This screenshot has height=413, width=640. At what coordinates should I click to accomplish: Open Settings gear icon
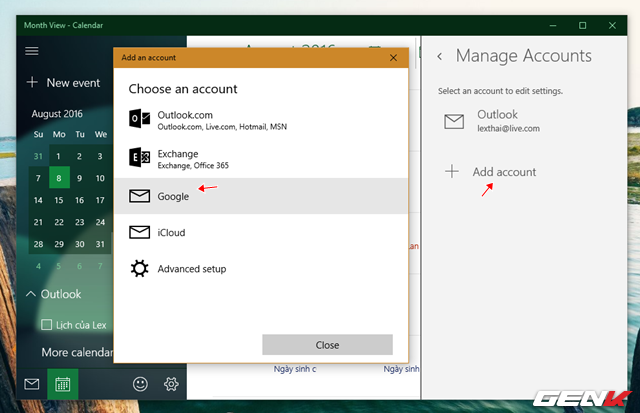click(x=171, y=384)
